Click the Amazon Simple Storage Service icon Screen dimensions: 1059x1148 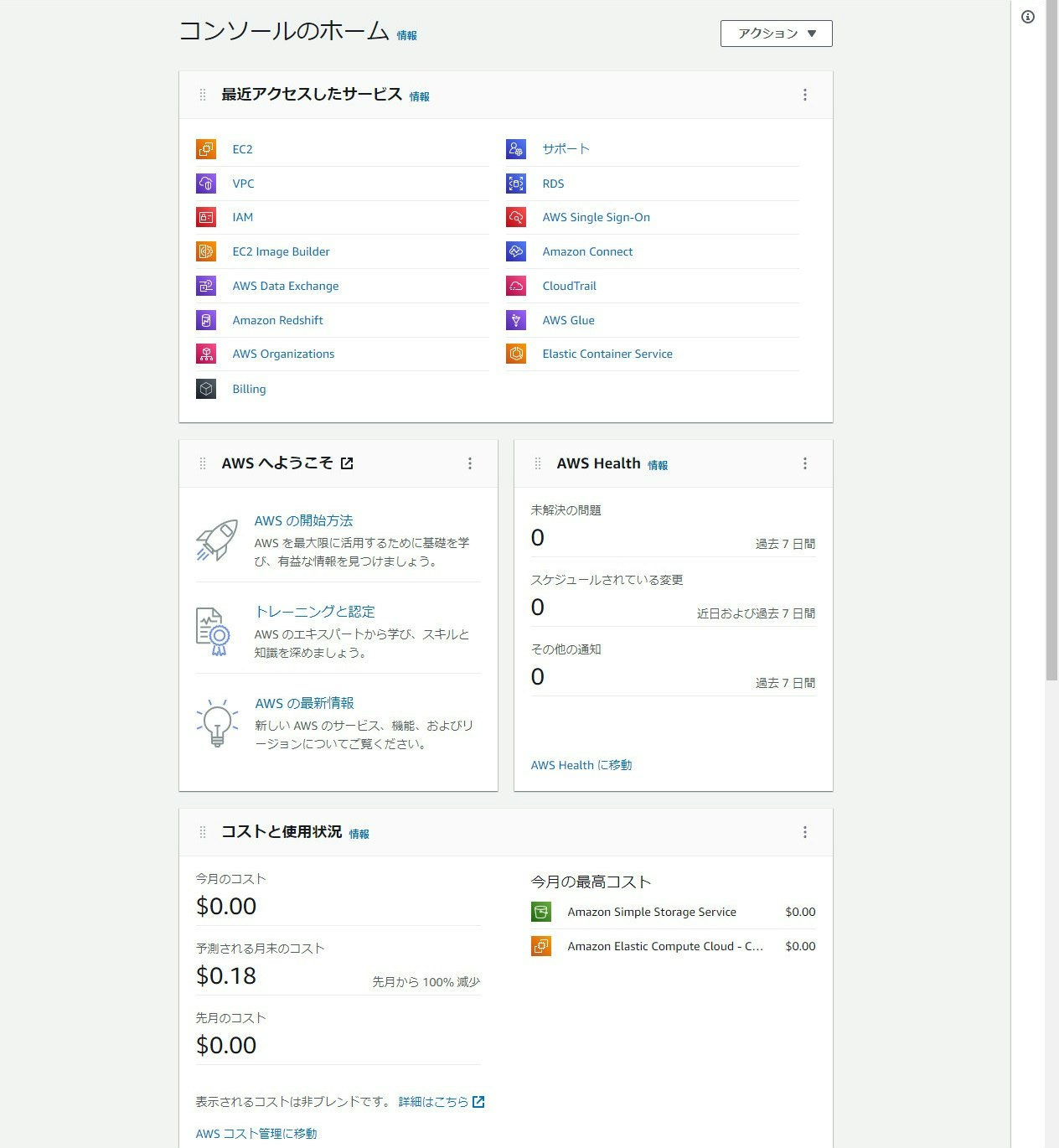tap(541, 912)
